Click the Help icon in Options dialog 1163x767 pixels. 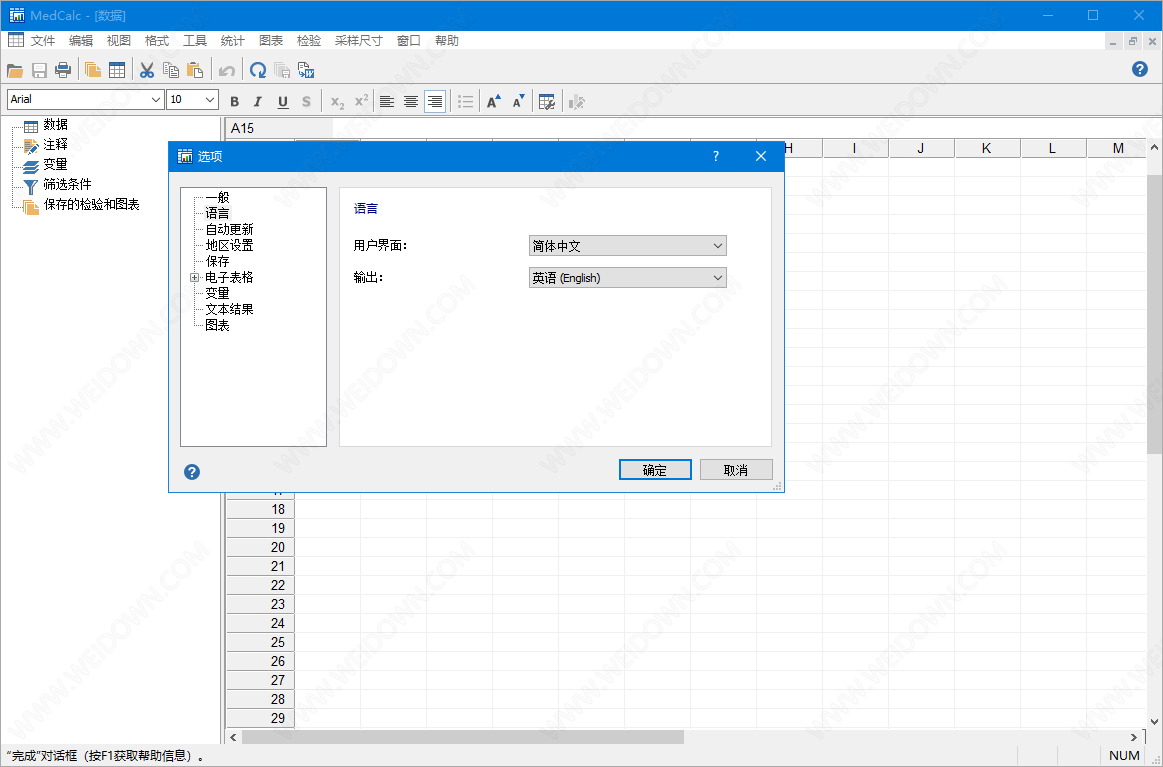[192, 472]
